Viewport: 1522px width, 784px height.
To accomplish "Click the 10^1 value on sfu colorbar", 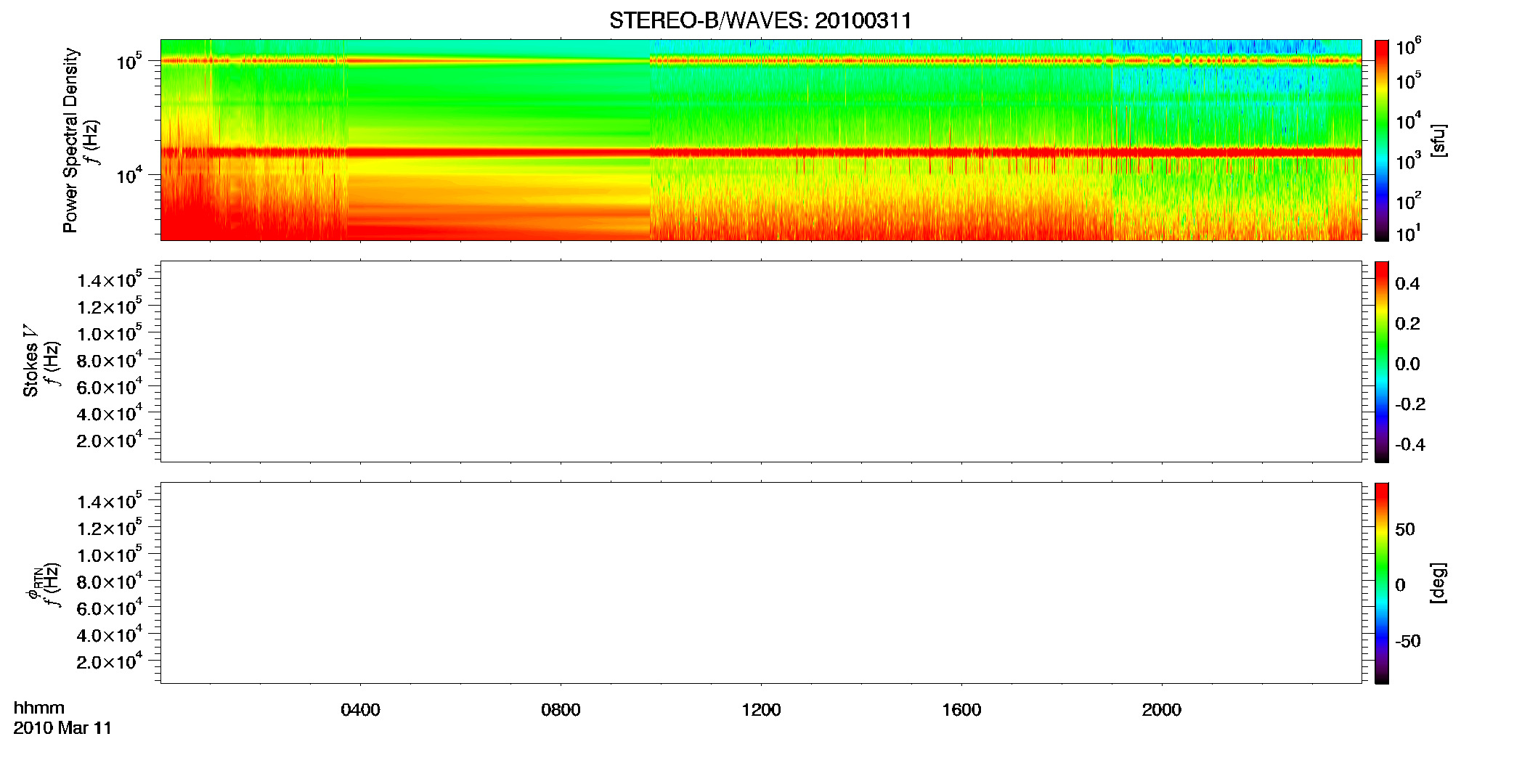I will point(1409,233).
